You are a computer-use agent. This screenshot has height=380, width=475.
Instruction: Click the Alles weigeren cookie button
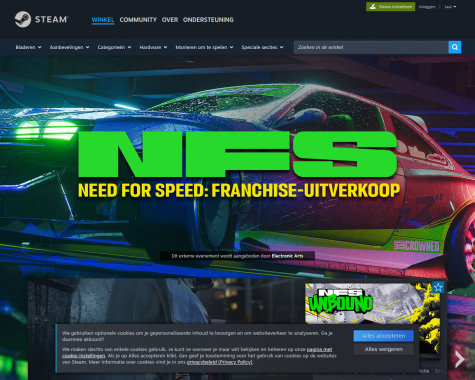pos(384,349)
